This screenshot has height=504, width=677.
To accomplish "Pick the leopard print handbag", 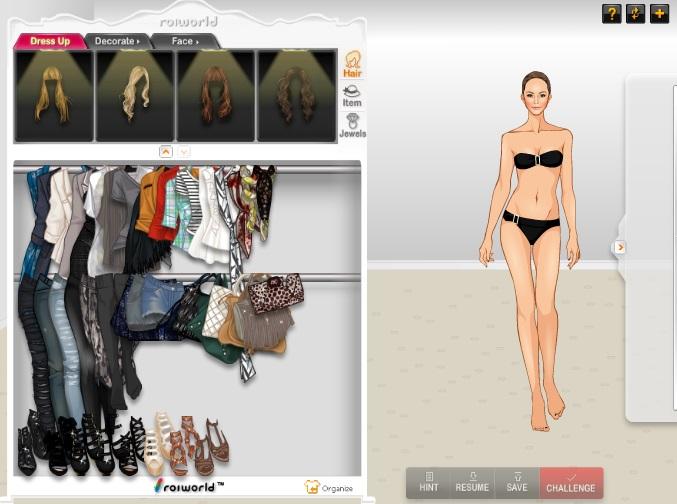I will click(x=276, y=293).
